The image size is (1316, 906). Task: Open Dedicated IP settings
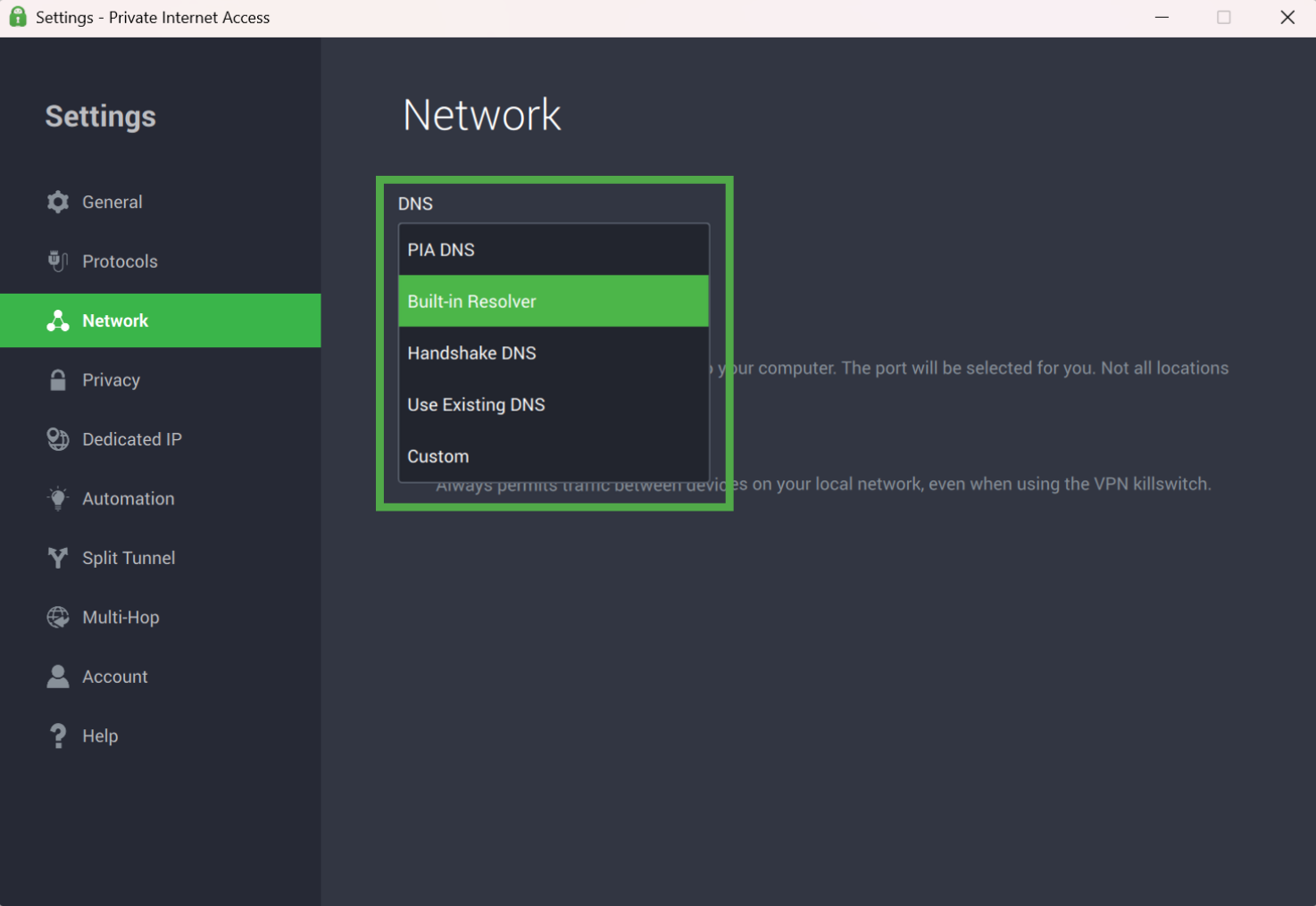click(161, 439)
